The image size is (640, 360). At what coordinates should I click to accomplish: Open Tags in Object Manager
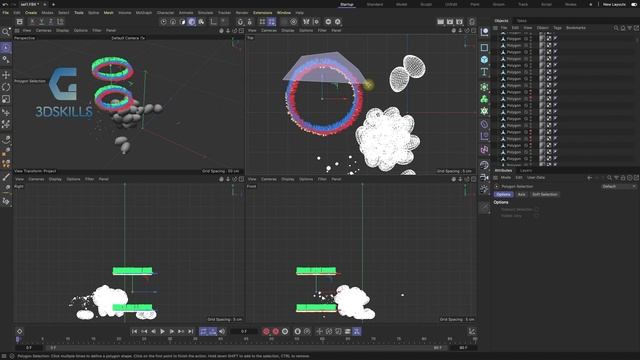click(558, 28)
